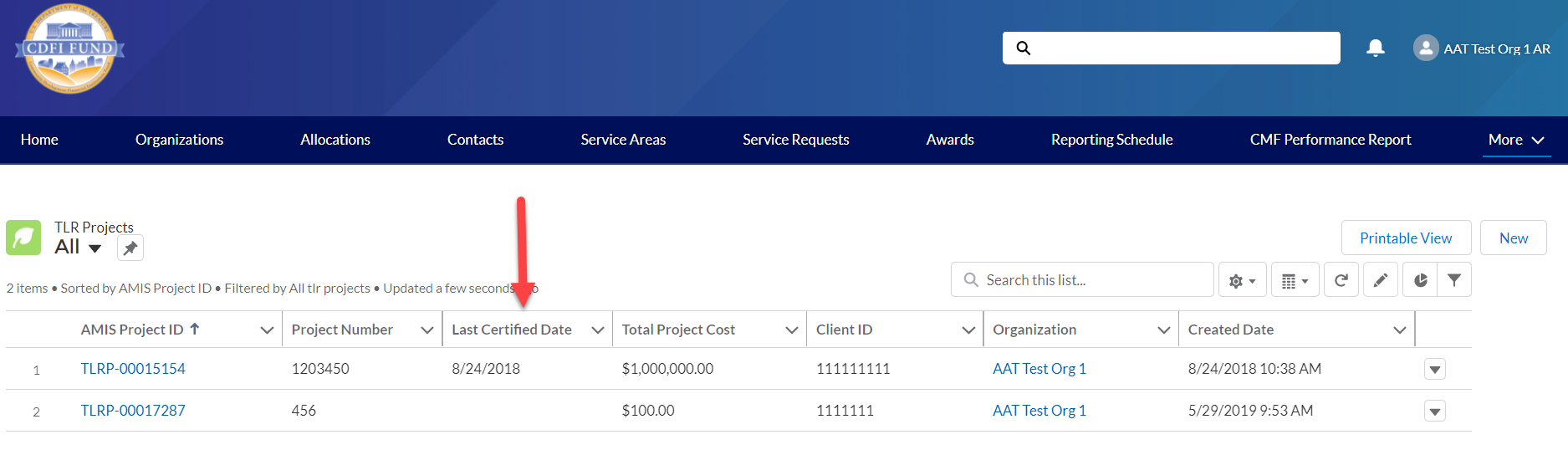Open the filters funnel icon
The width and height of the screenshot is (1568, 455).
pos(1454,281)
